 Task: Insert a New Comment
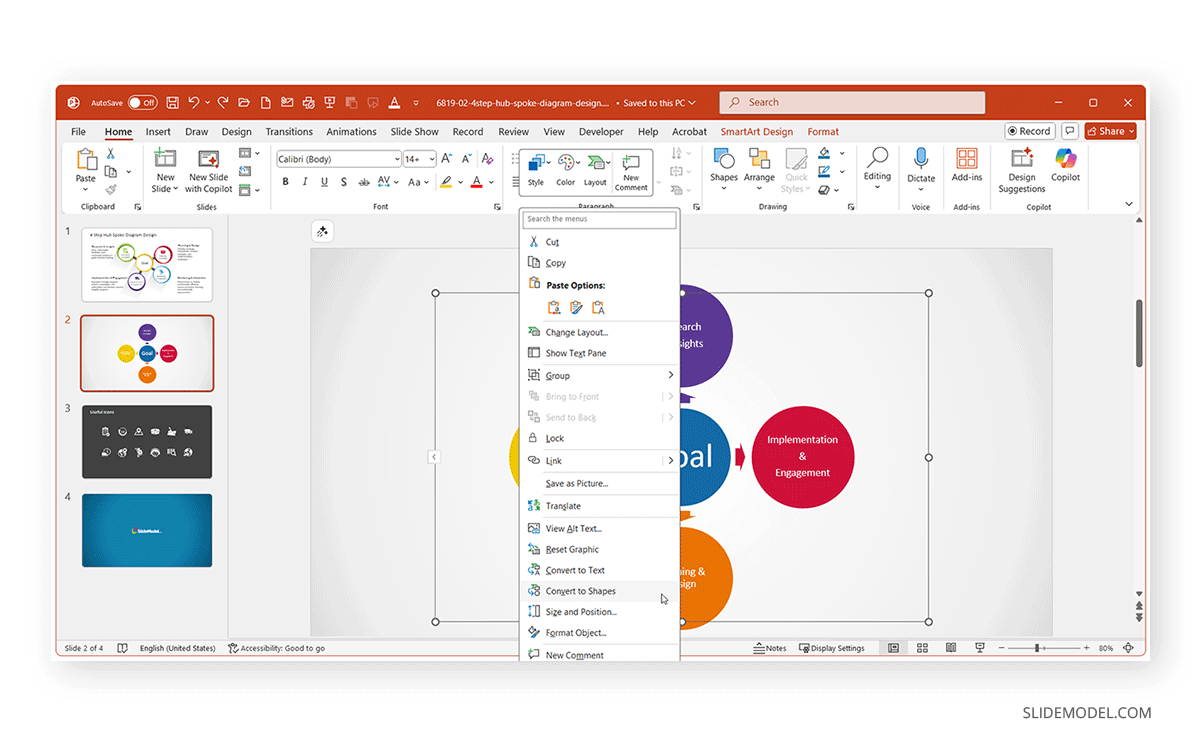[631, 168]
